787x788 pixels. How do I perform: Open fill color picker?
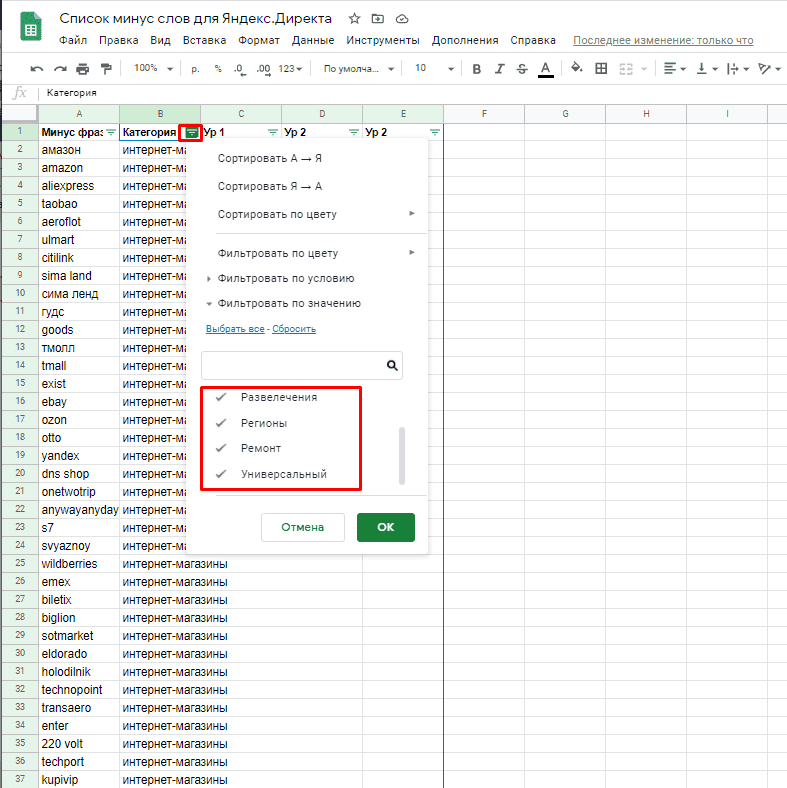point(577,67)
